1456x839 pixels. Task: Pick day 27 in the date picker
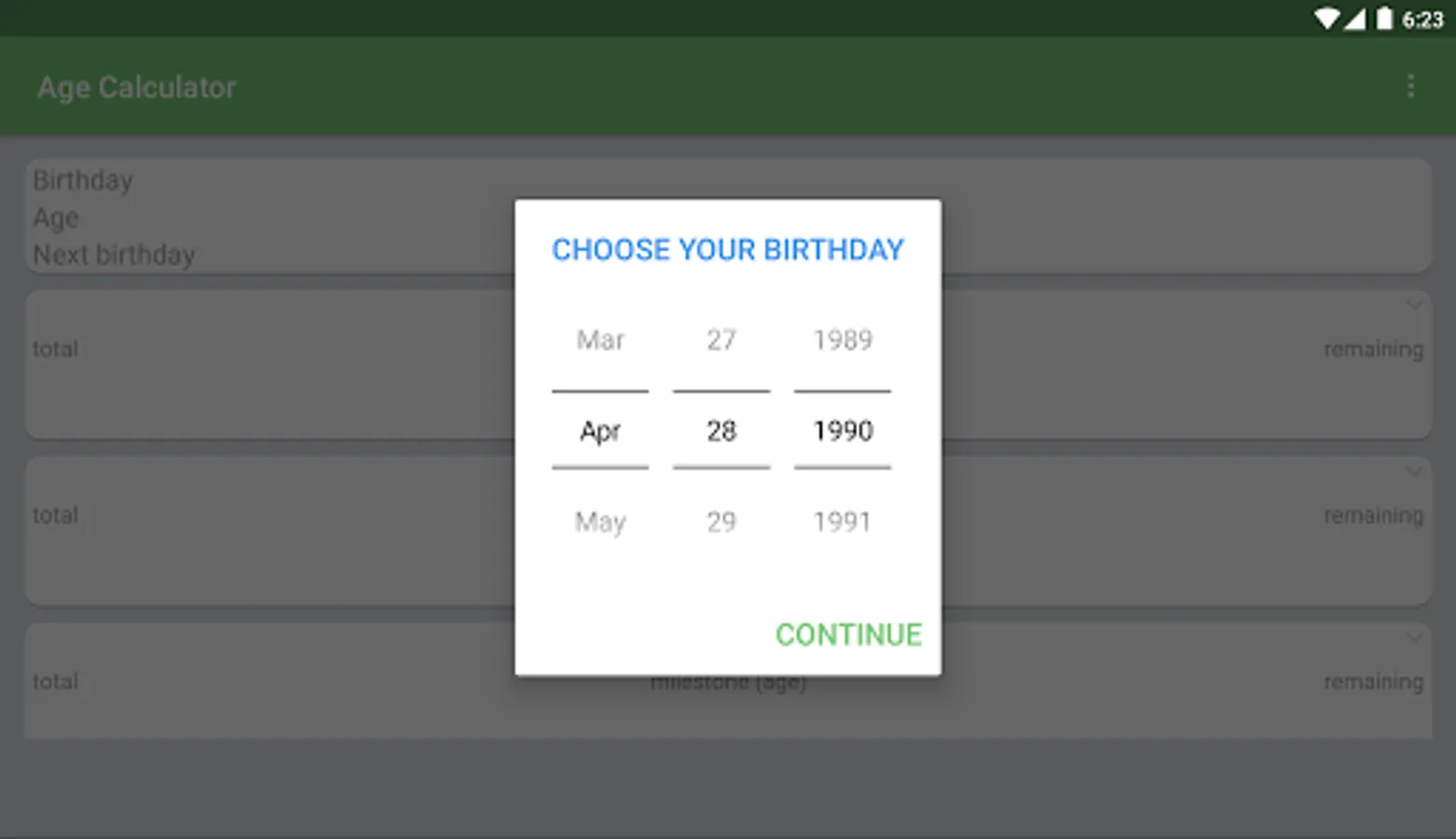(x=721, y=340)
